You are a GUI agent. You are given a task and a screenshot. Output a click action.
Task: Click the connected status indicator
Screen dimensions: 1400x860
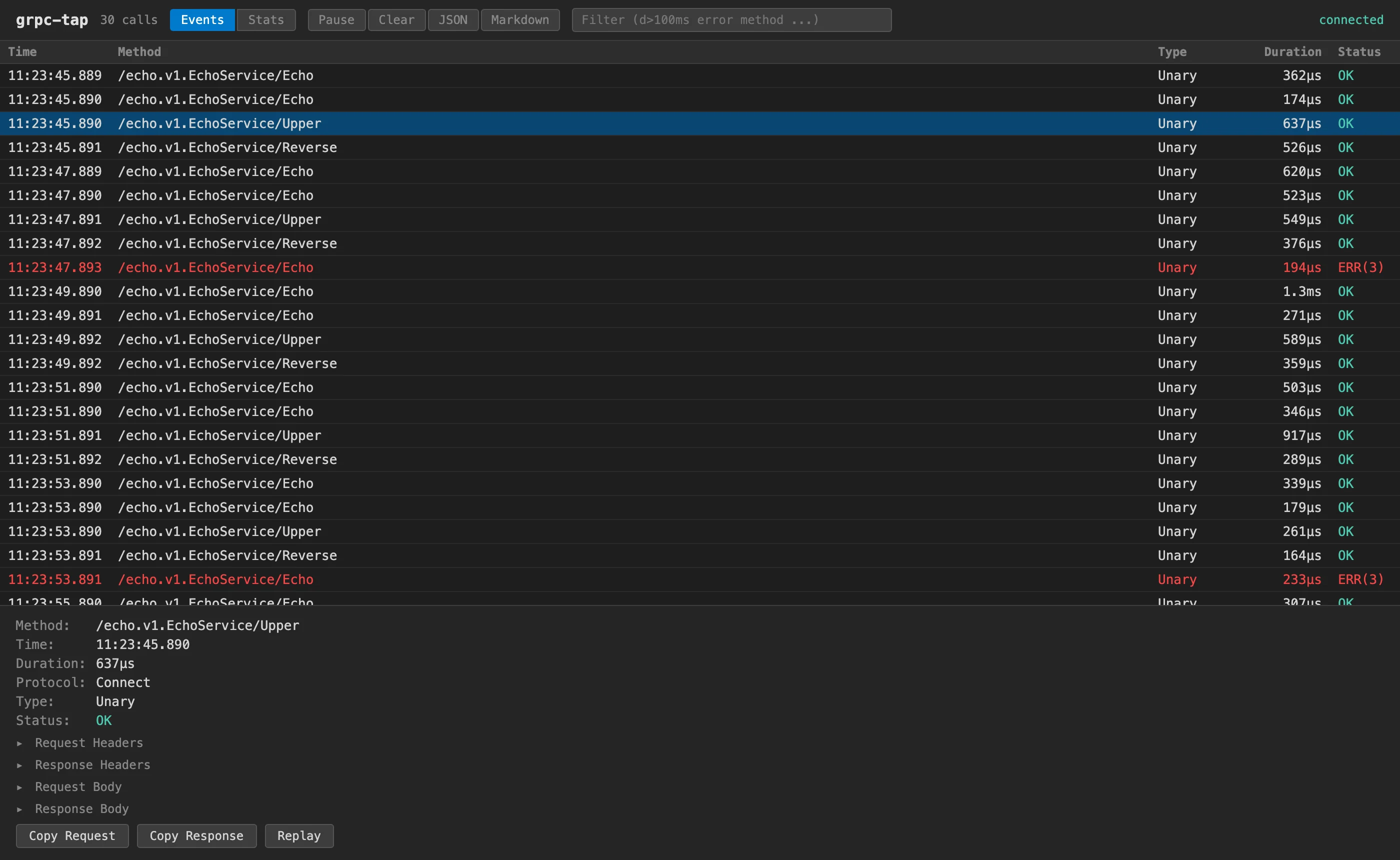tap(1351, 20)
